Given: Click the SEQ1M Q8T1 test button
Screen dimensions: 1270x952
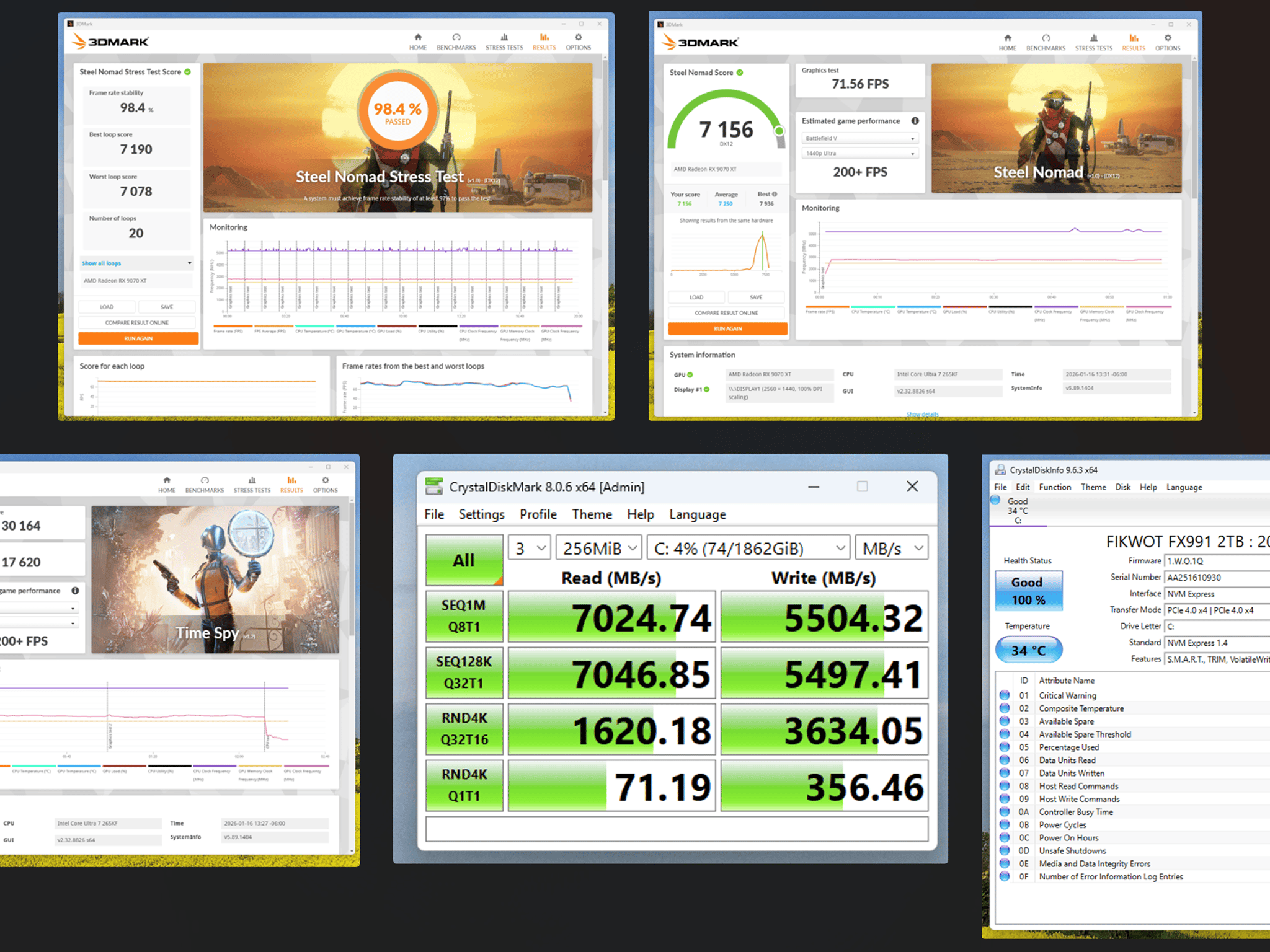Looking at the screenshot, I should pyautogui.click(x=464, y=616).
